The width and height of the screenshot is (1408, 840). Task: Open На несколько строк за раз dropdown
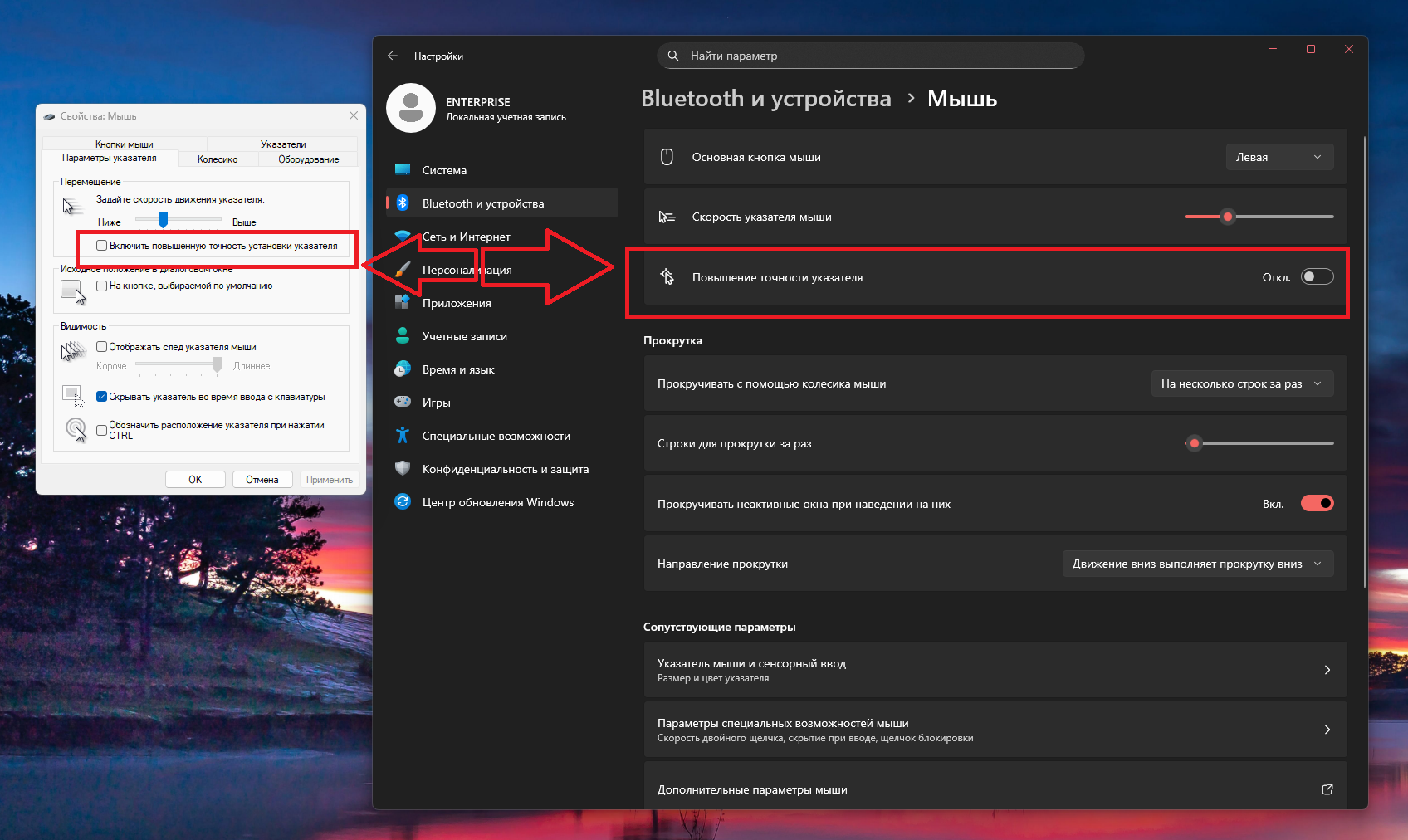pyautogui.click(x=1242, y=383)
